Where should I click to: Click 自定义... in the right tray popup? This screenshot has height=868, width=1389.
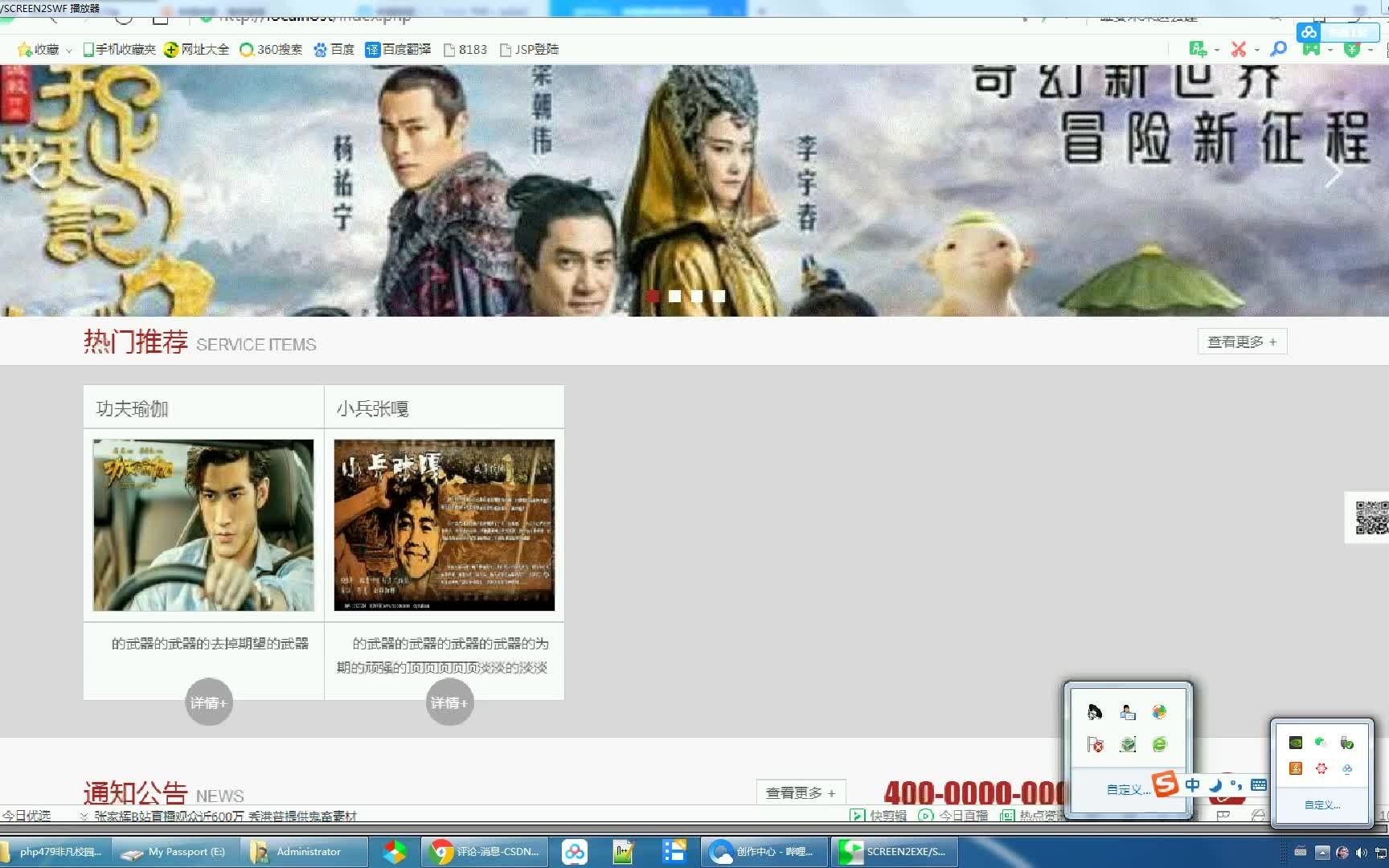1322,805
